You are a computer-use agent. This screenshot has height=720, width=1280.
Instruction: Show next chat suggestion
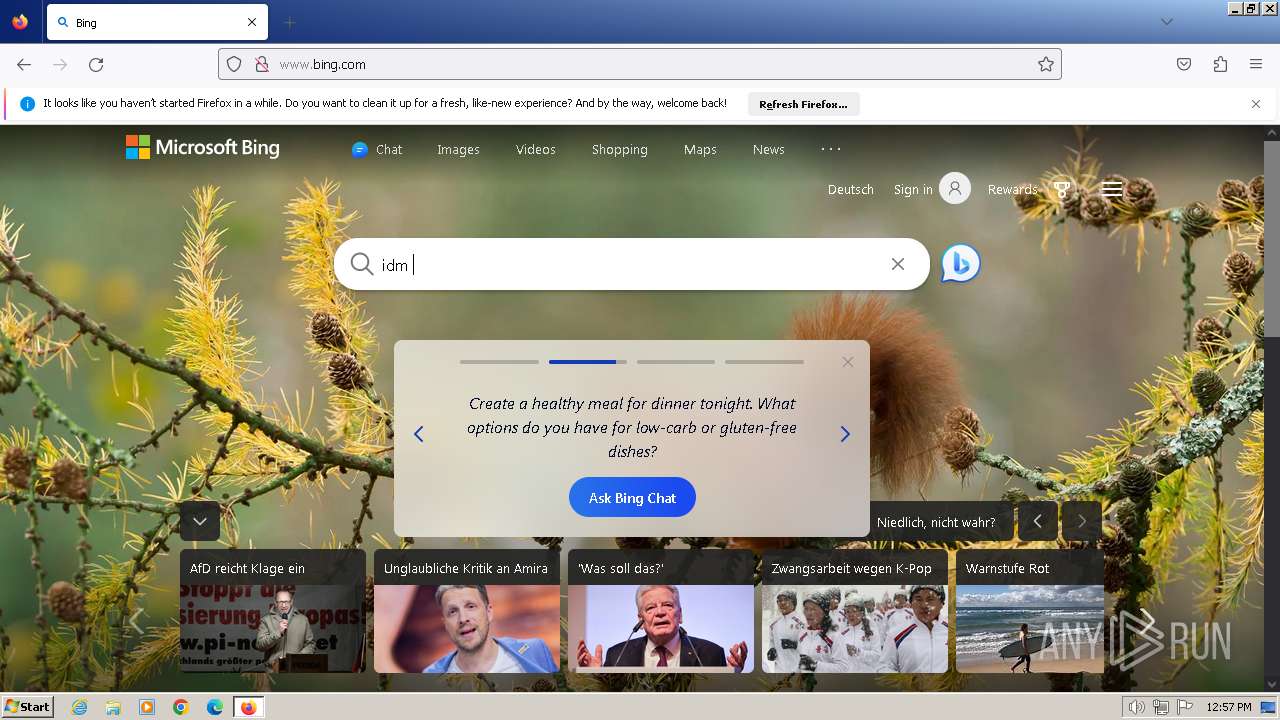[x=845, y=434]
